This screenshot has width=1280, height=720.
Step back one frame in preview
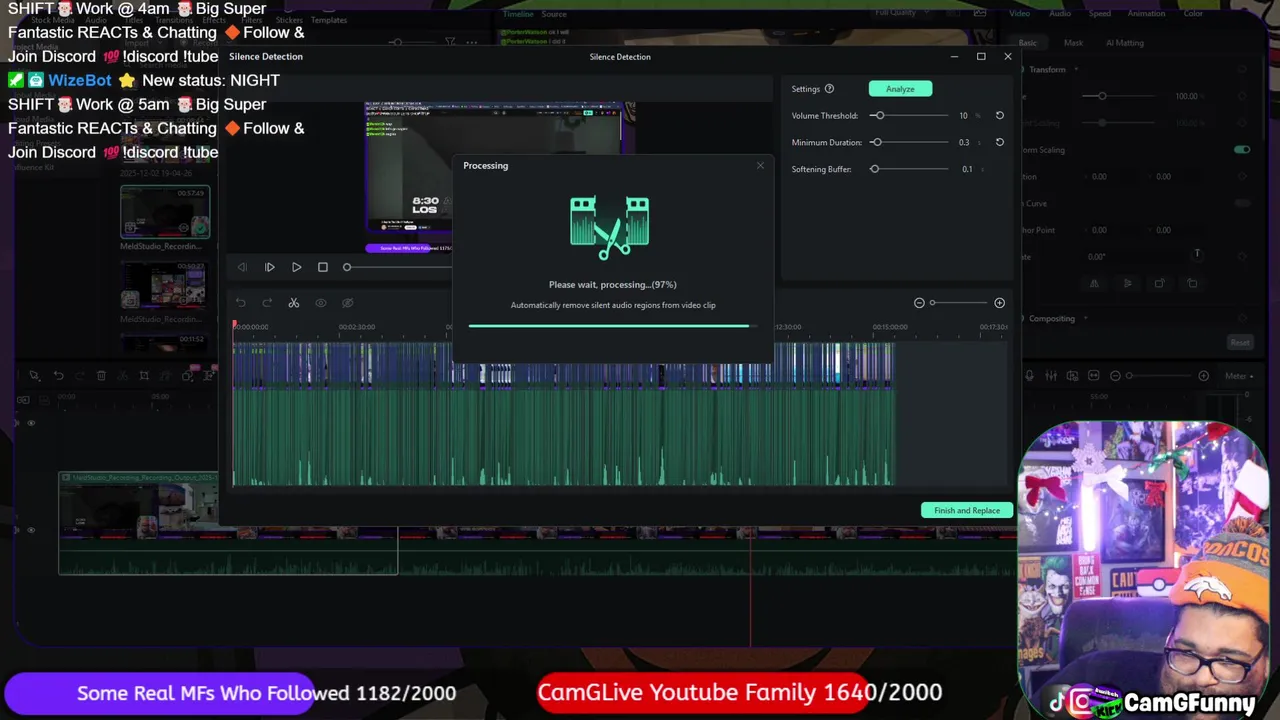coord(242,267)
